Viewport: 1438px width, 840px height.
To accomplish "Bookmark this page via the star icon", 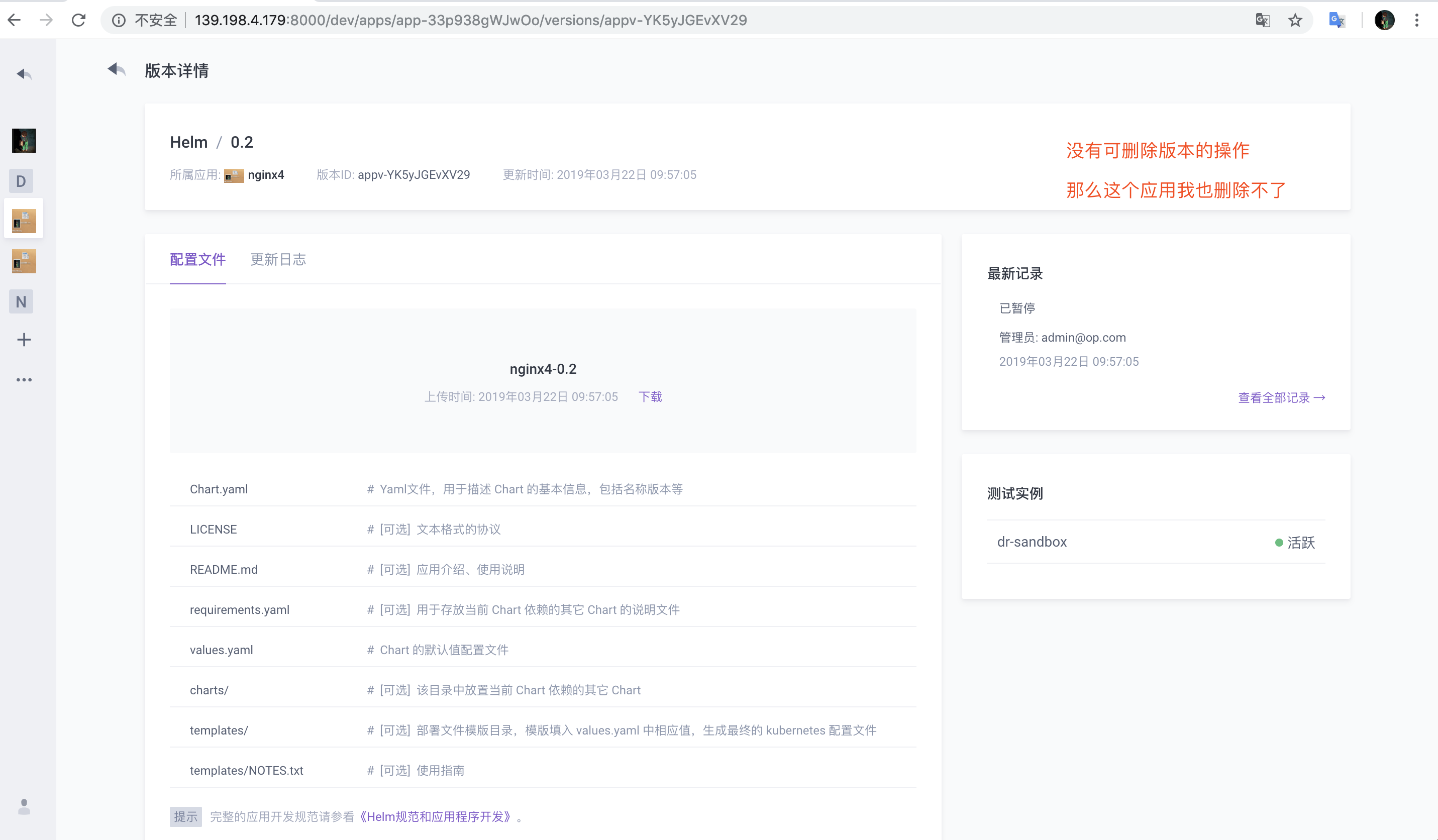I will 1295,20.
